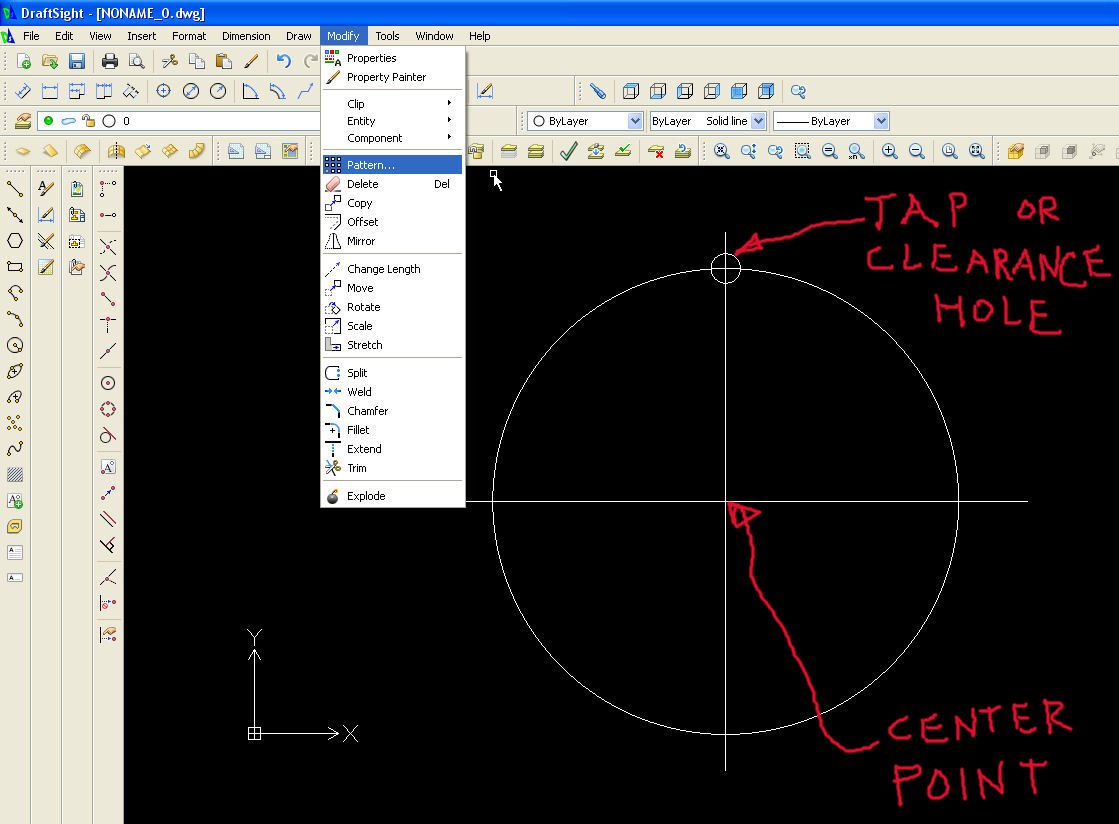1119x824 pixels.
Task: Open the File menu
Action: point(31,36)
